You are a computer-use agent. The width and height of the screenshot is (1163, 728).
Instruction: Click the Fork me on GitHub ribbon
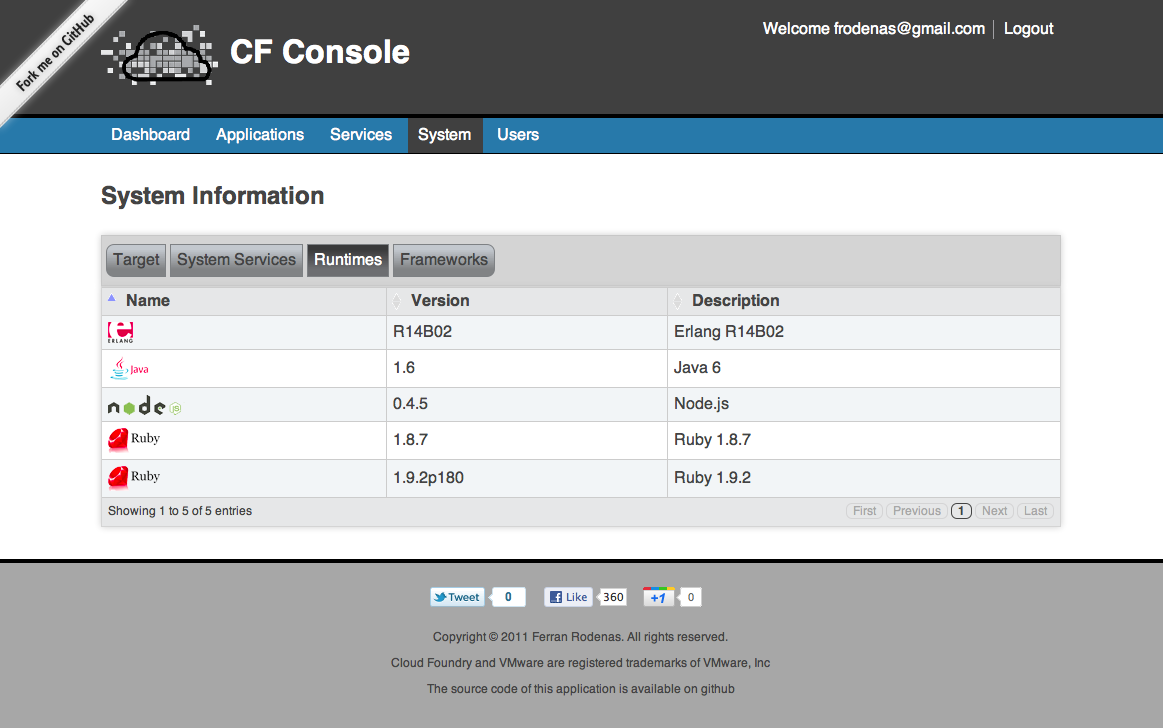coord(56,52)
